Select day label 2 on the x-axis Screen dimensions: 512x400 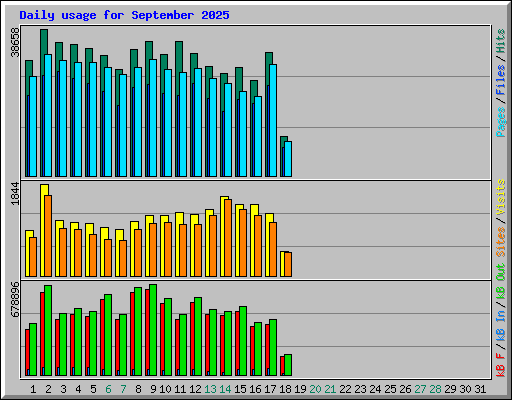pyautogui.click(x=48, y=389)
